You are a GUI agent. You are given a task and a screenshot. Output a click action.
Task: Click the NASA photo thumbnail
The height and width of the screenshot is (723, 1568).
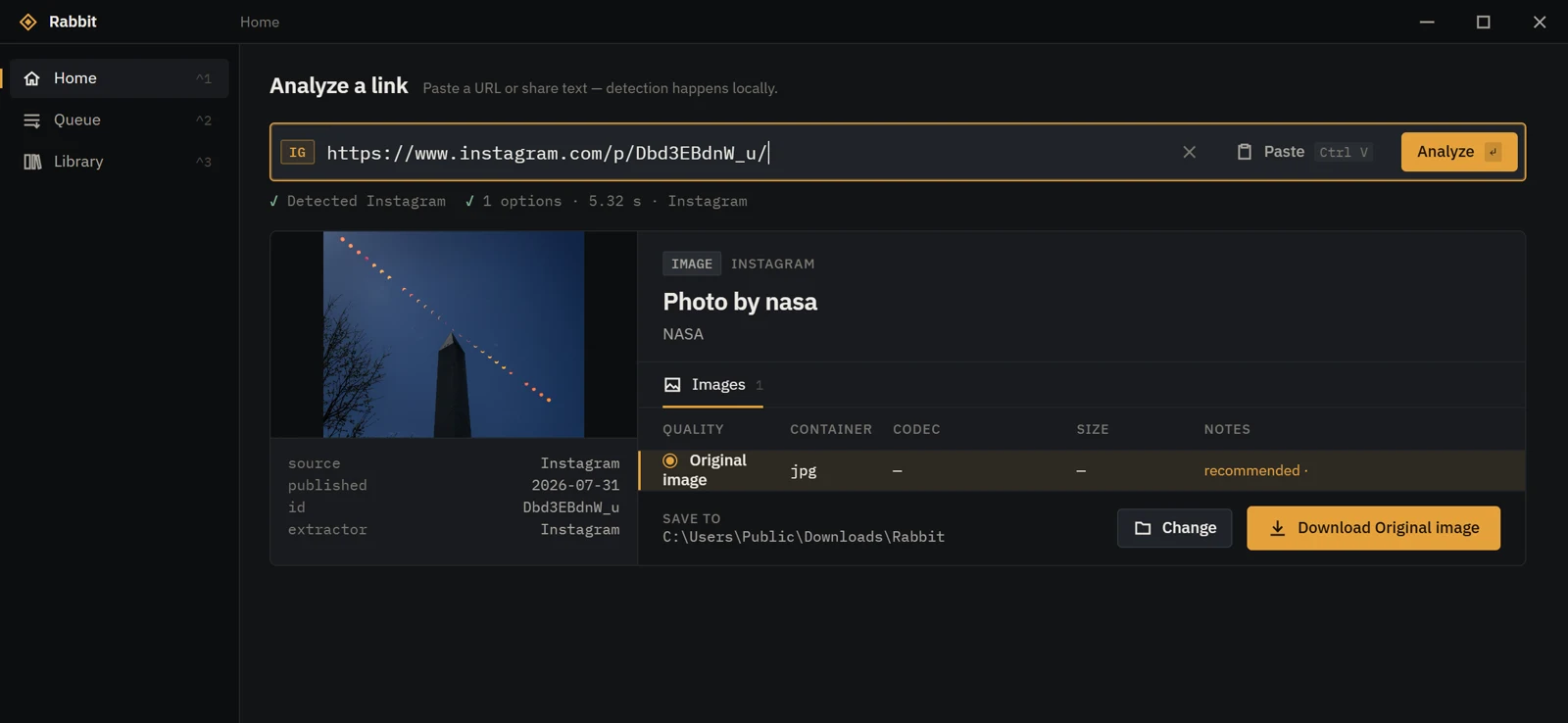click(454, 334)
